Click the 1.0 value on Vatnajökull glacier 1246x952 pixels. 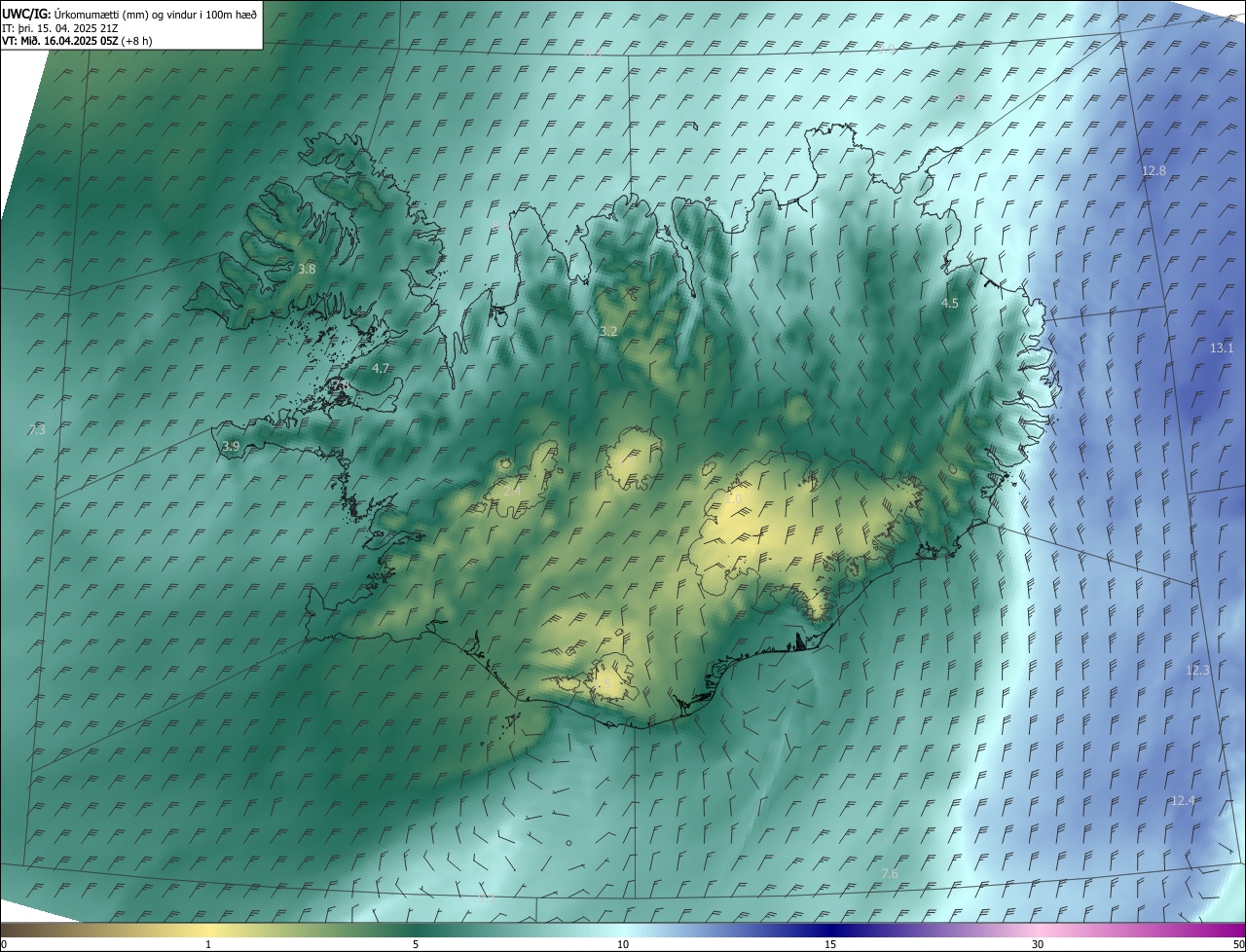[734, 498]
